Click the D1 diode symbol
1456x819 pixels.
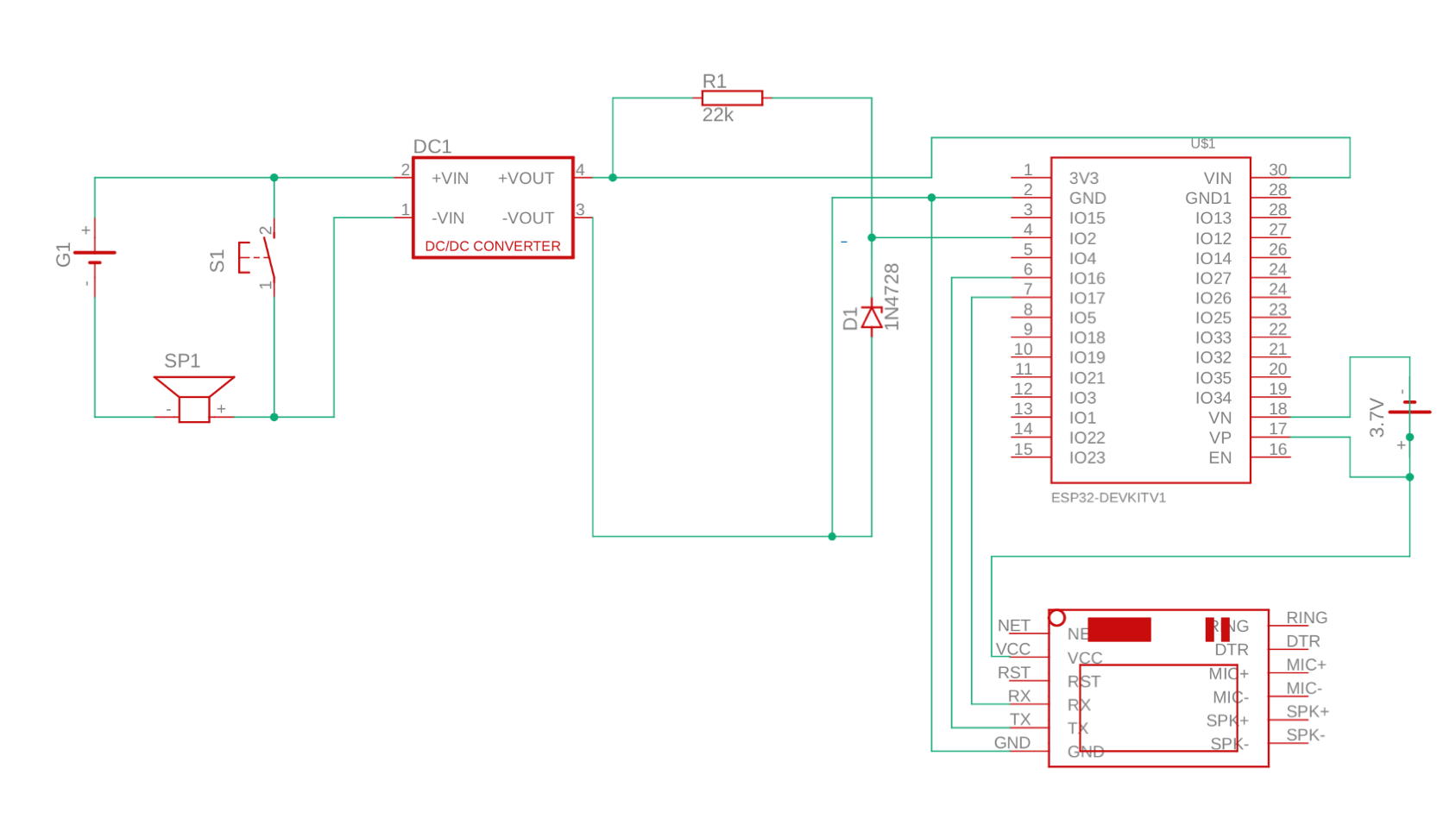pos(872,318)
